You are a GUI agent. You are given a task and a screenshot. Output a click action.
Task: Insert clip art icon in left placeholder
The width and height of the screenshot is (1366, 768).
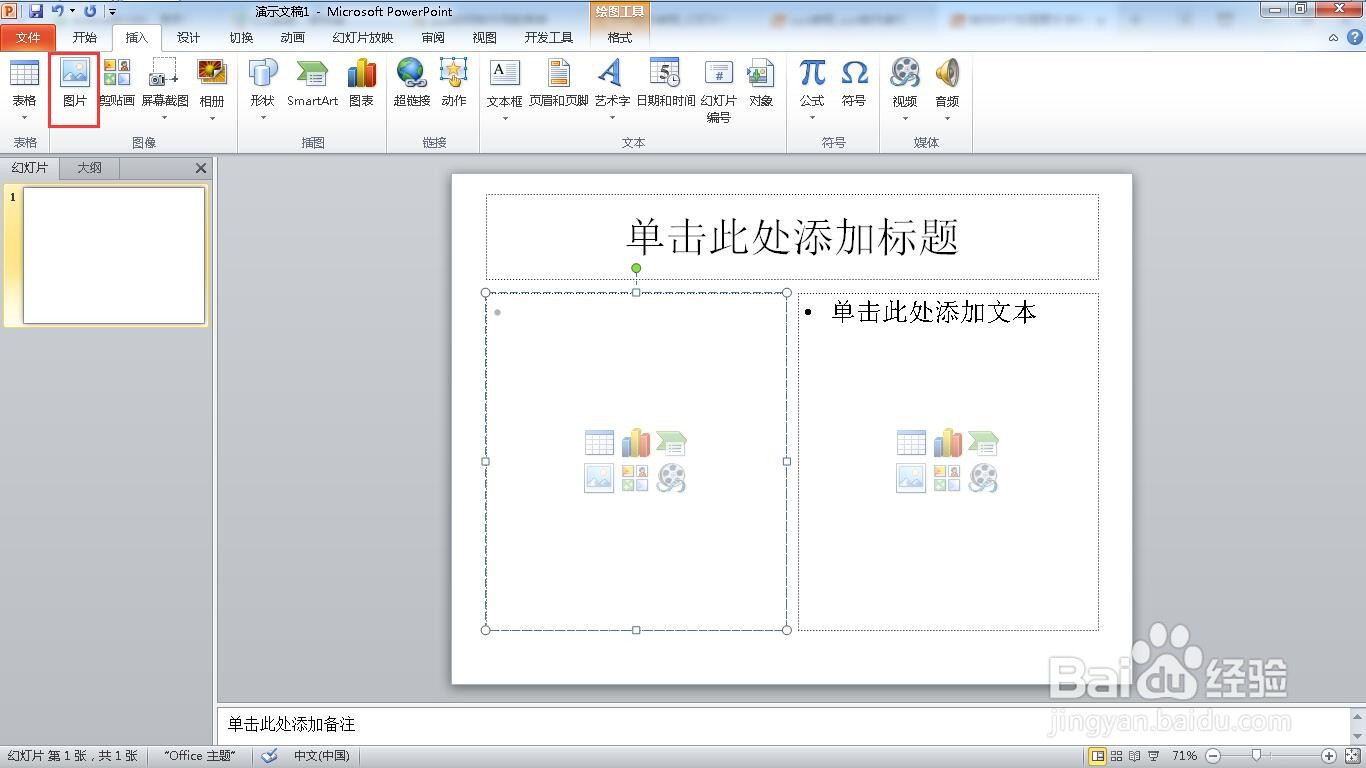pyautogui.click(x=635, y=478)
